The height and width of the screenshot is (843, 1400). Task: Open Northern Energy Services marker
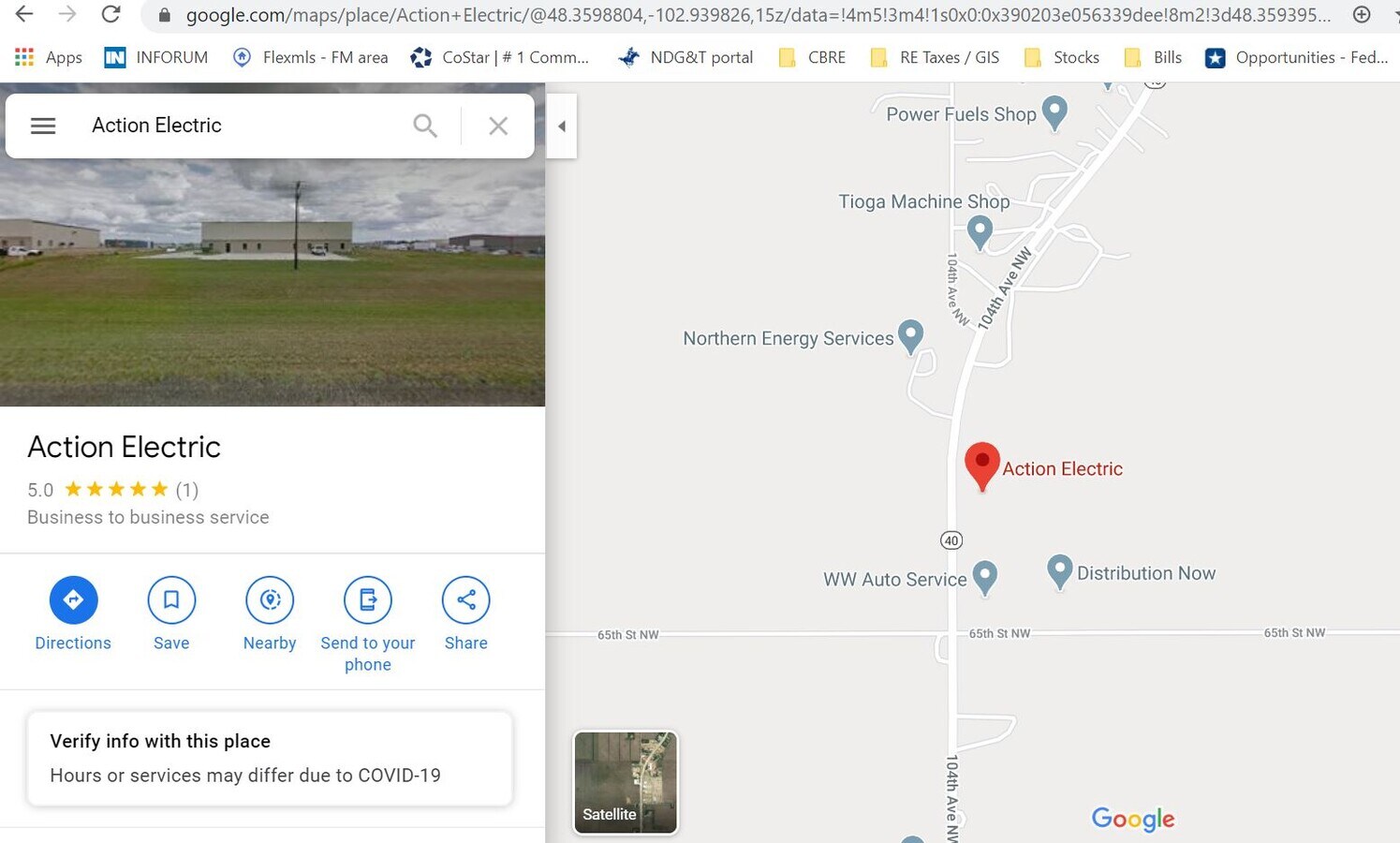[910, 336]
